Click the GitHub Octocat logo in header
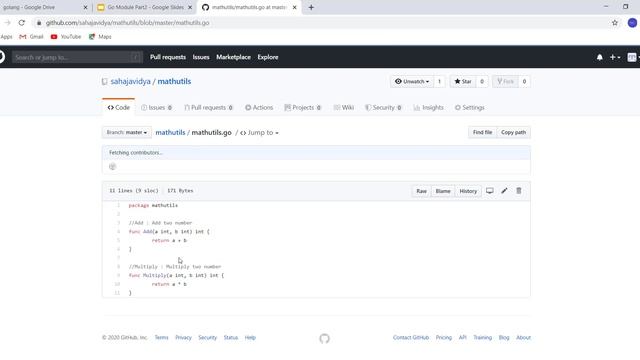Screen dimensions: 640x360 2,57
